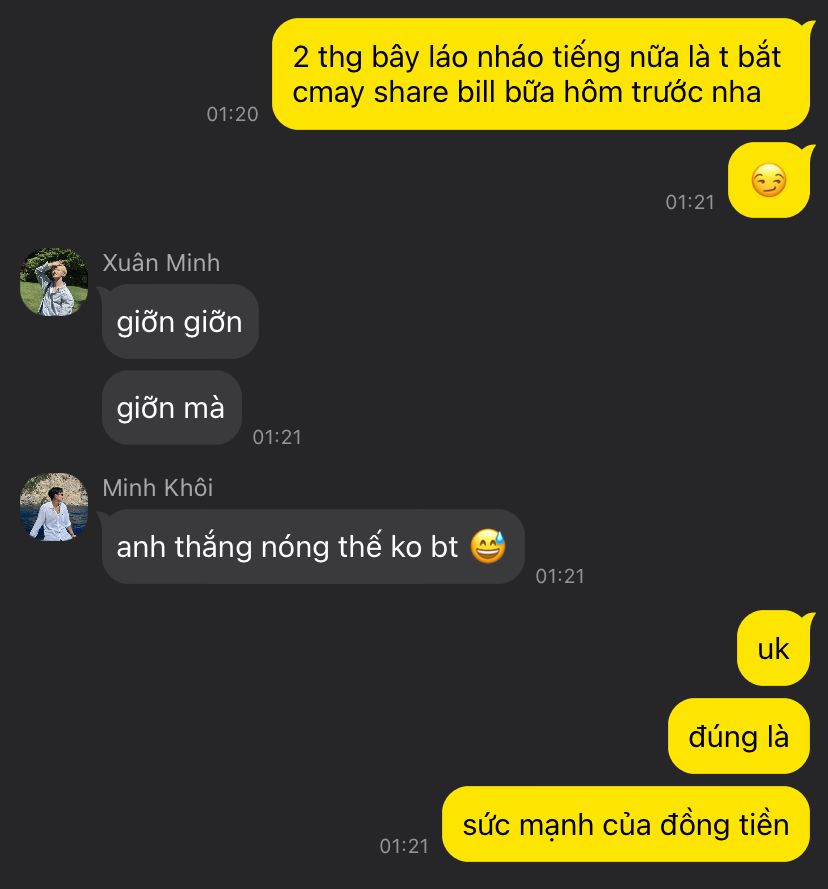Tap the 01:21 timestamp beside 'sức mạnh' message

(x=404, y=846)
